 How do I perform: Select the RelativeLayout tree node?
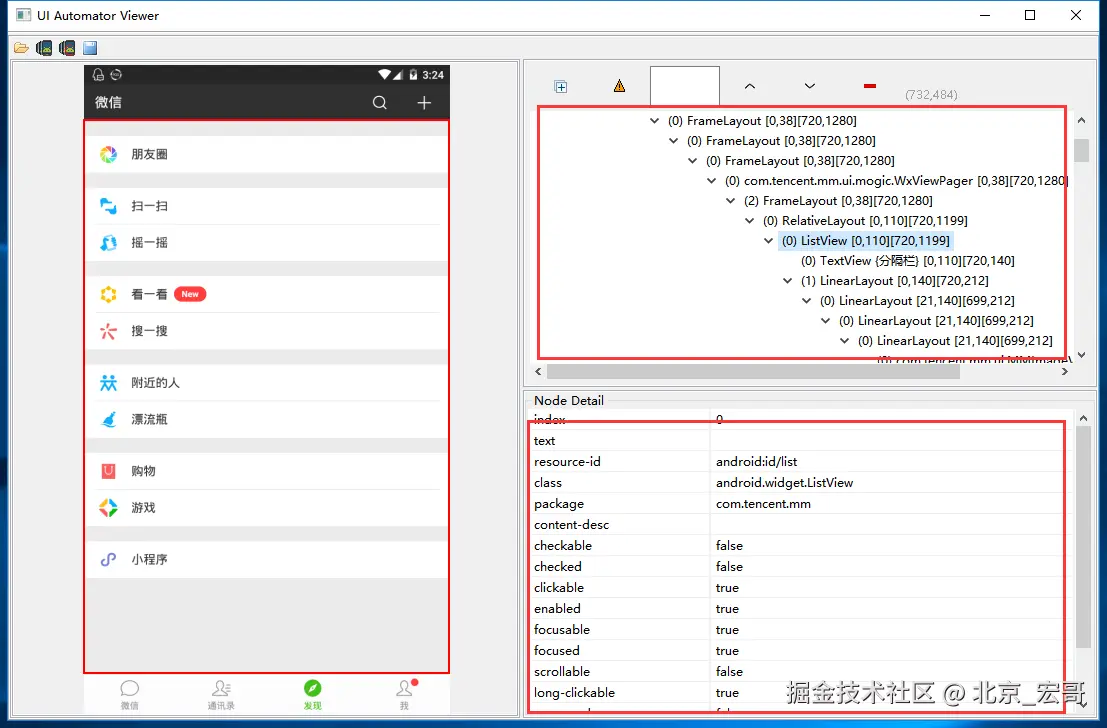tap(865, 220)
